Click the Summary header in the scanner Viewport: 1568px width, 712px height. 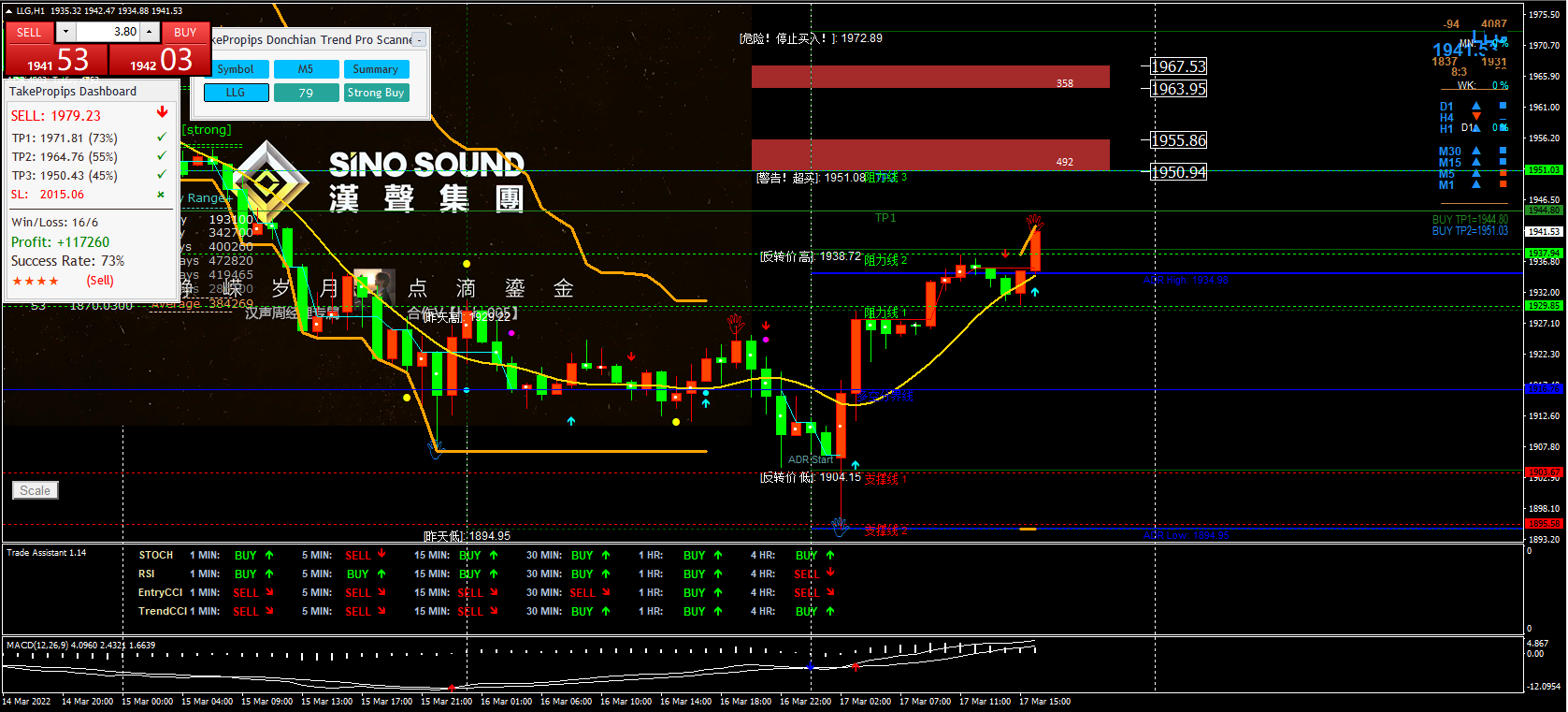coord(376,69)
